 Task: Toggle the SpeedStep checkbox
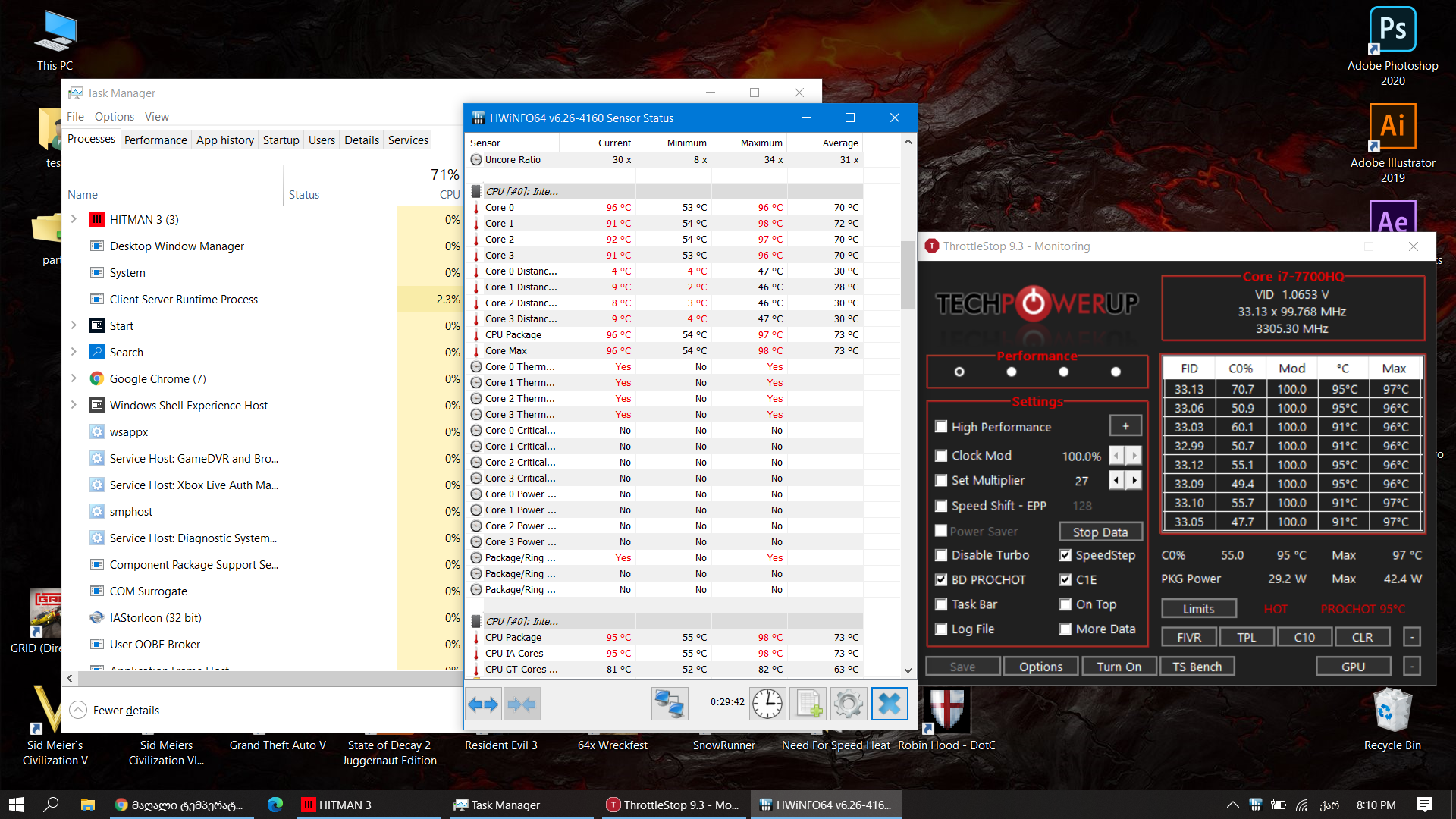(1065, 555)
